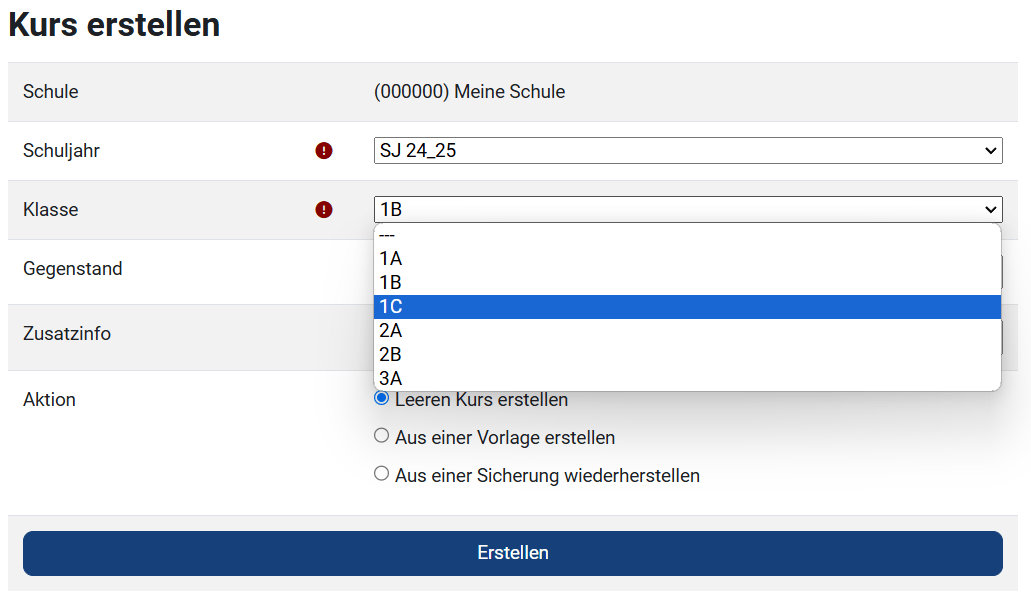Choose "Aus einer Vorlage erstellen" option

[x=381, y=435]
